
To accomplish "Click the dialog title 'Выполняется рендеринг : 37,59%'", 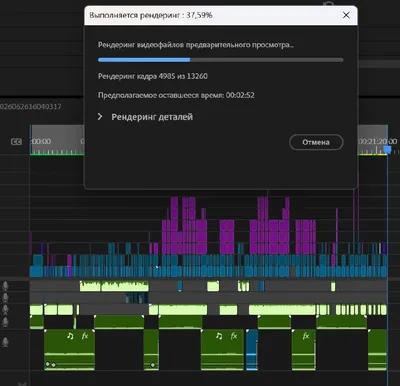I will 151,15.
